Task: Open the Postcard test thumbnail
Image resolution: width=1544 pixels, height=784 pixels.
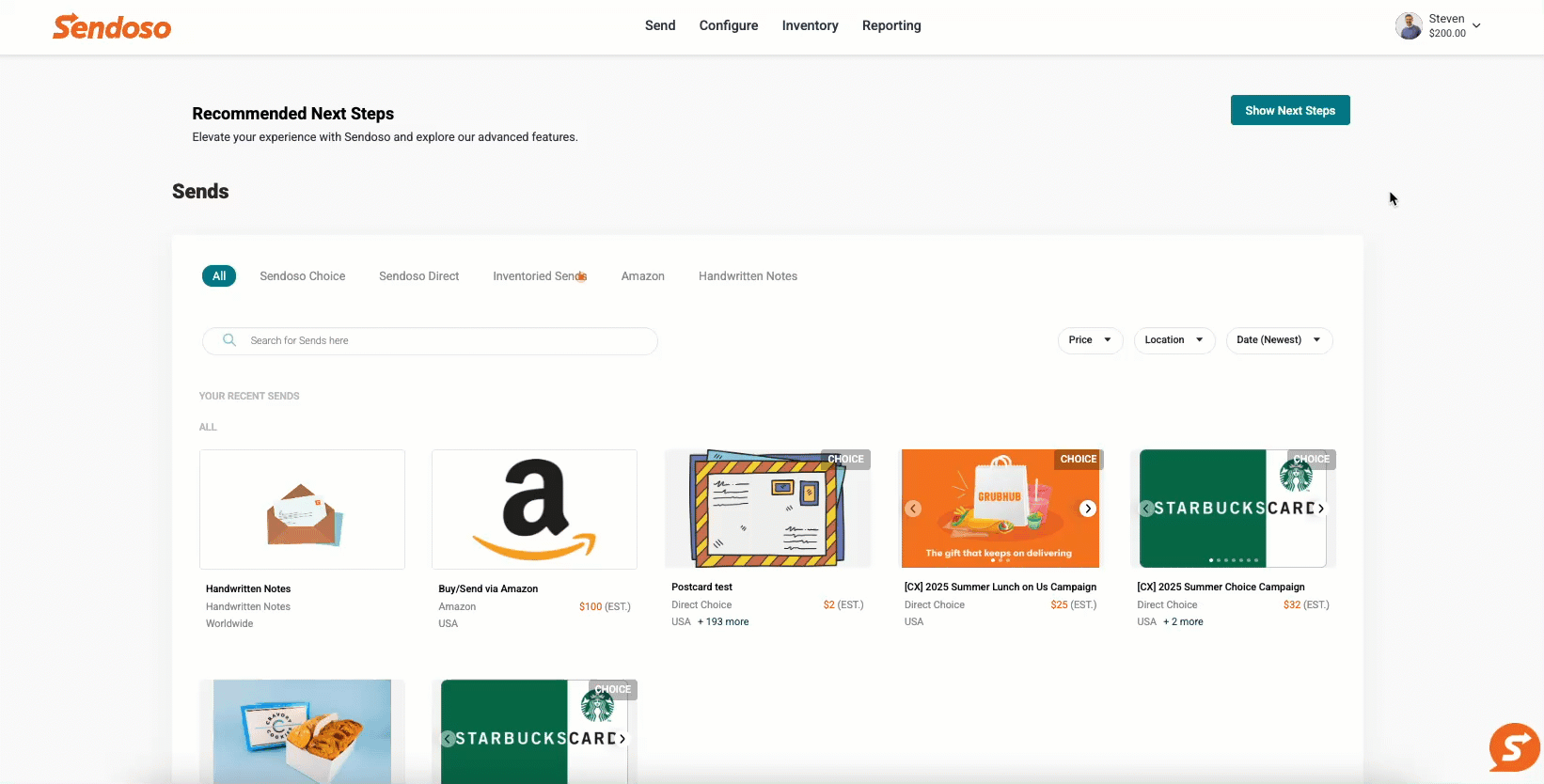Action: coord(767,509)
